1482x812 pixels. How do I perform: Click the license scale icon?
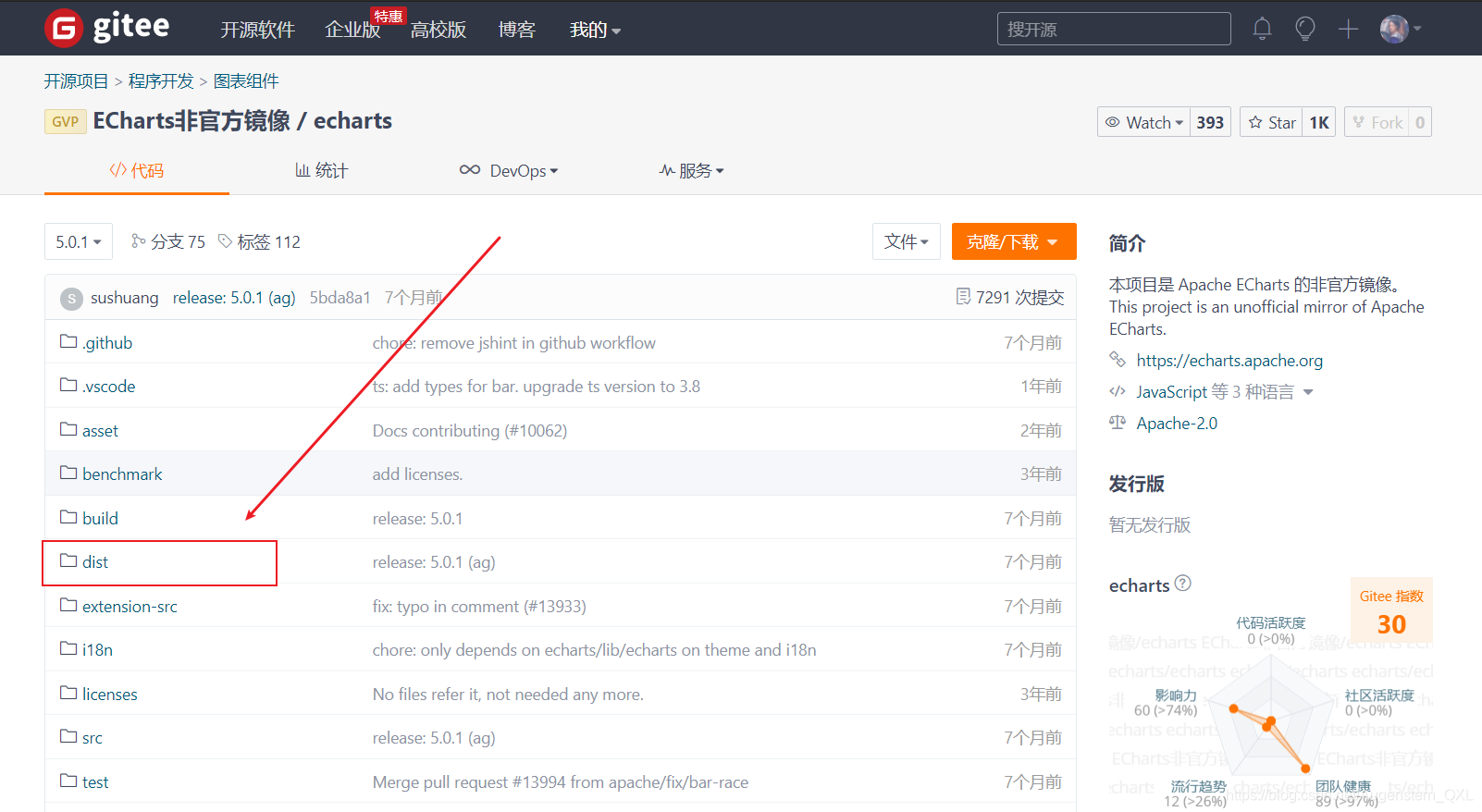[1118, 423]
